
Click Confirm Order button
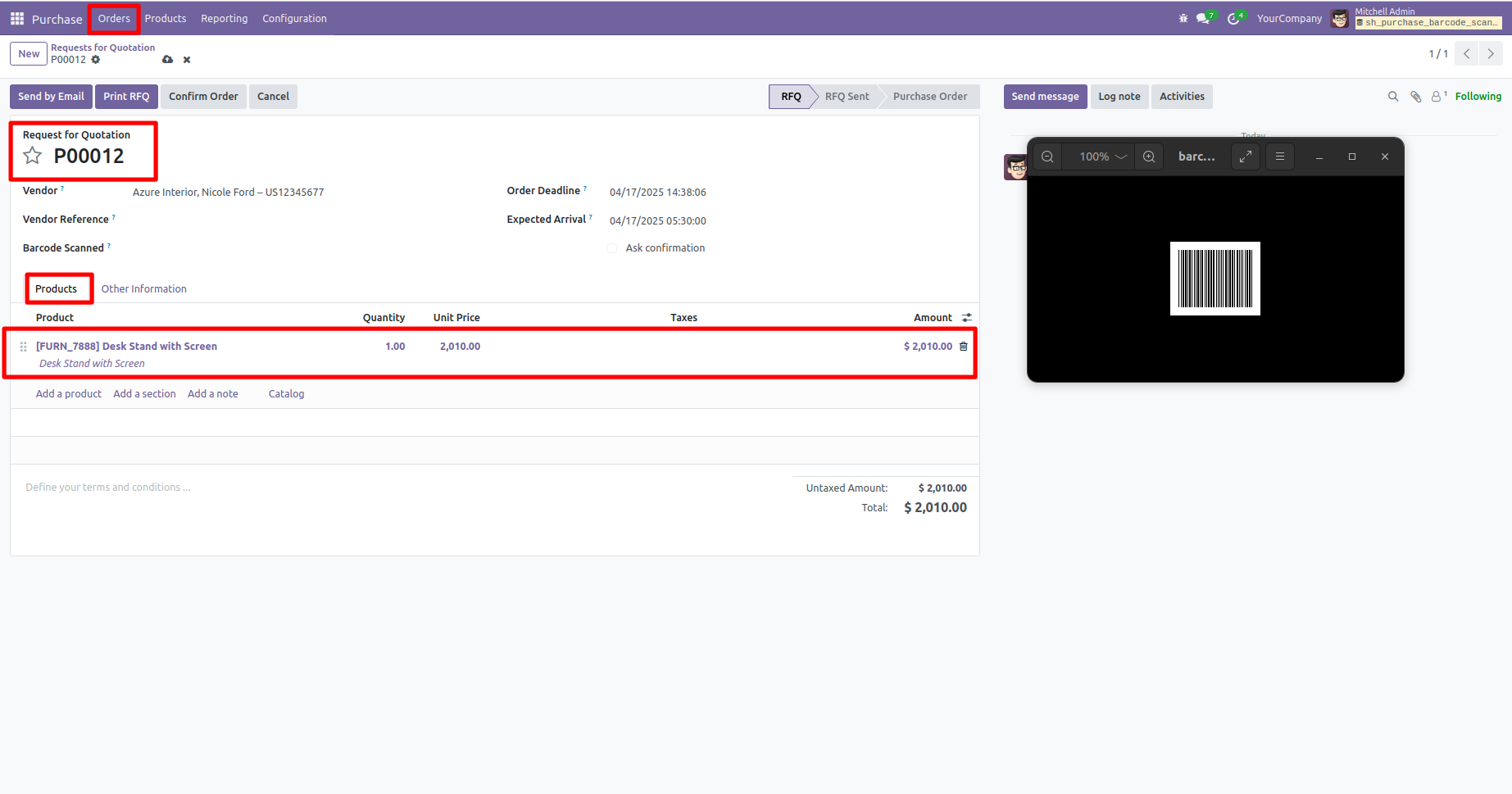(x=203, y=97)
